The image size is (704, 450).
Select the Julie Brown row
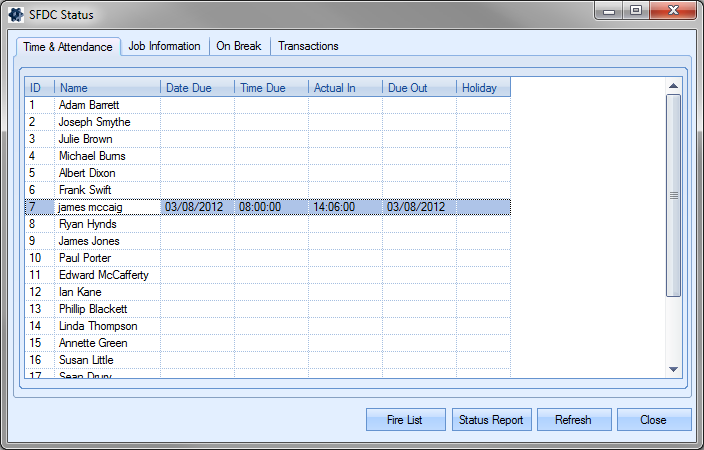tap(268, 139)
